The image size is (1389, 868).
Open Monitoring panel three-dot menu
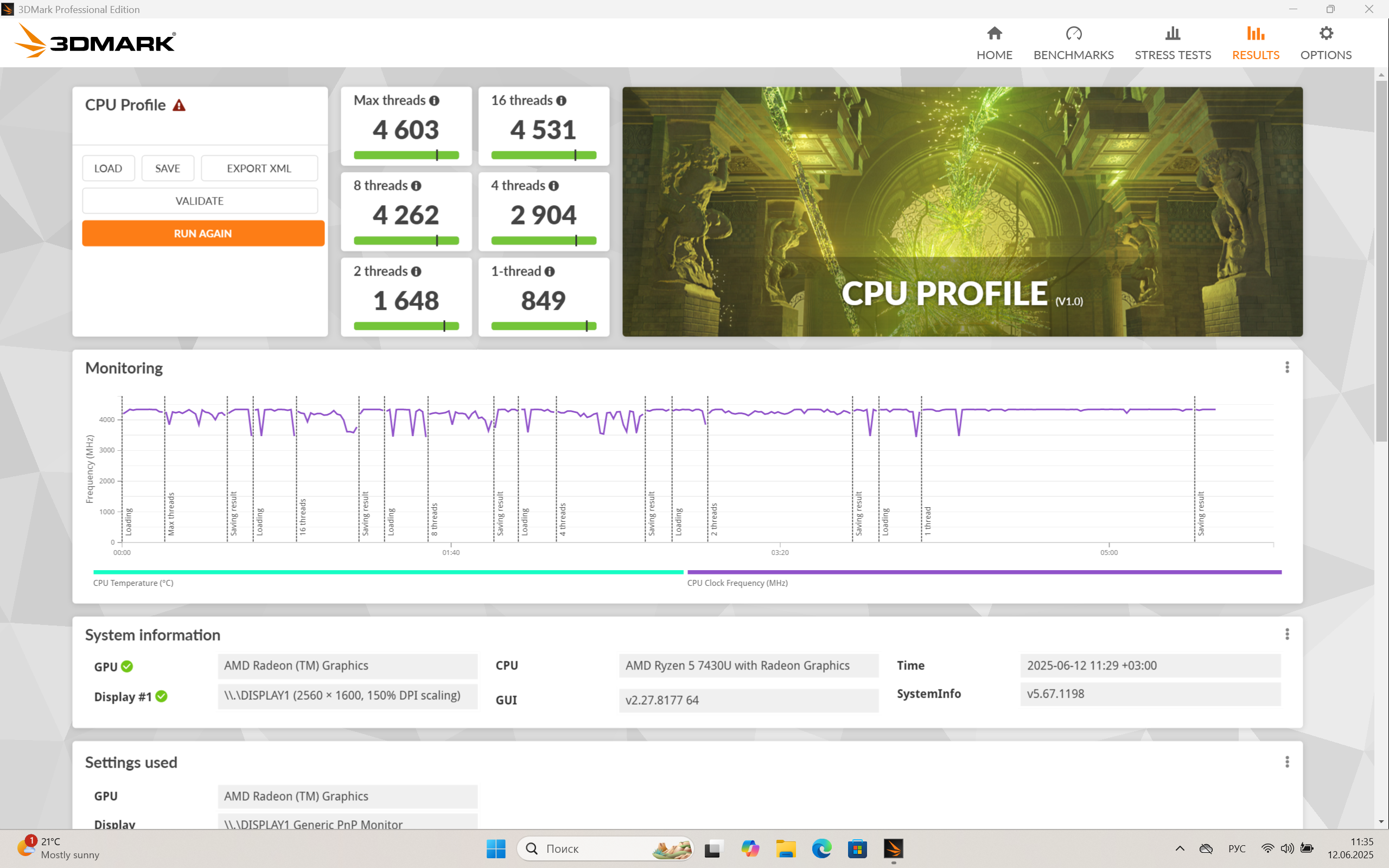[1287, 367]
